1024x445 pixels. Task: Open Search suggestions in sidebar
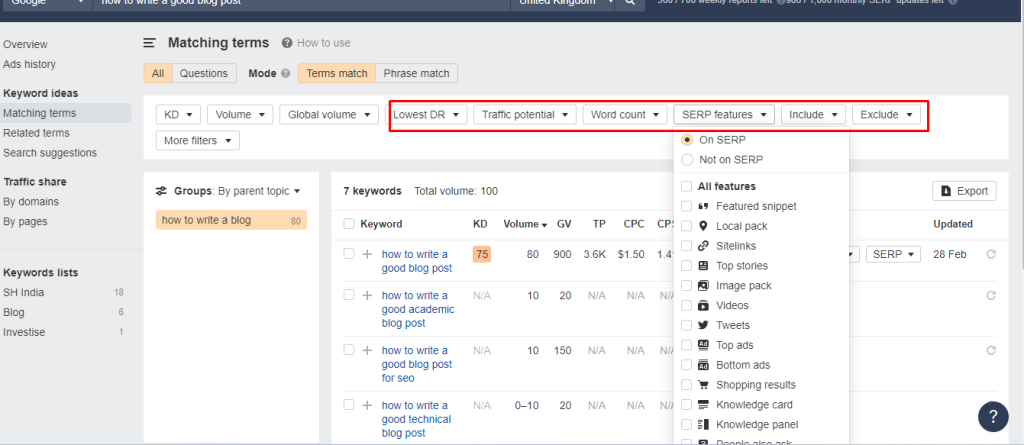(50, 153)
